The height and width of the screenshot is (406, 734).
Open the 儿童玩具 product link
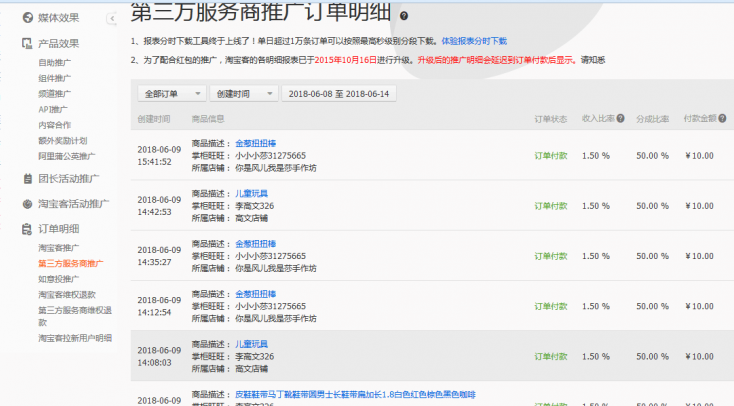point(253,193)
